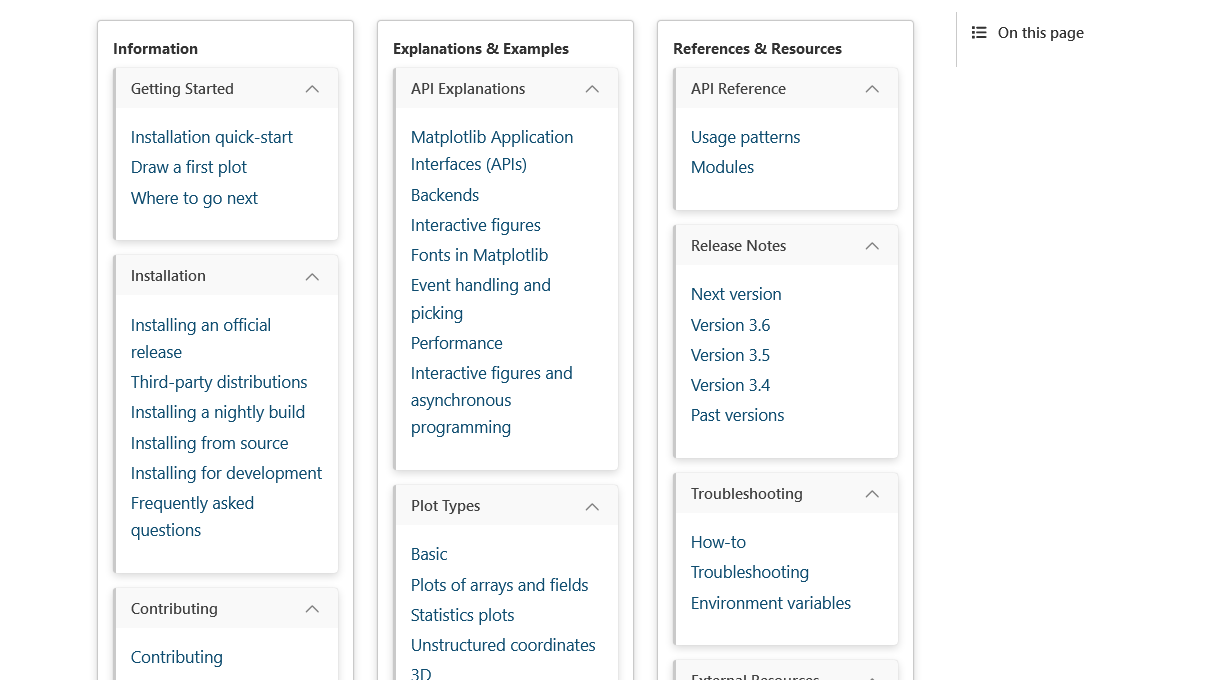
Task: Click the Explanations & Examples heading
Action: 481,49
